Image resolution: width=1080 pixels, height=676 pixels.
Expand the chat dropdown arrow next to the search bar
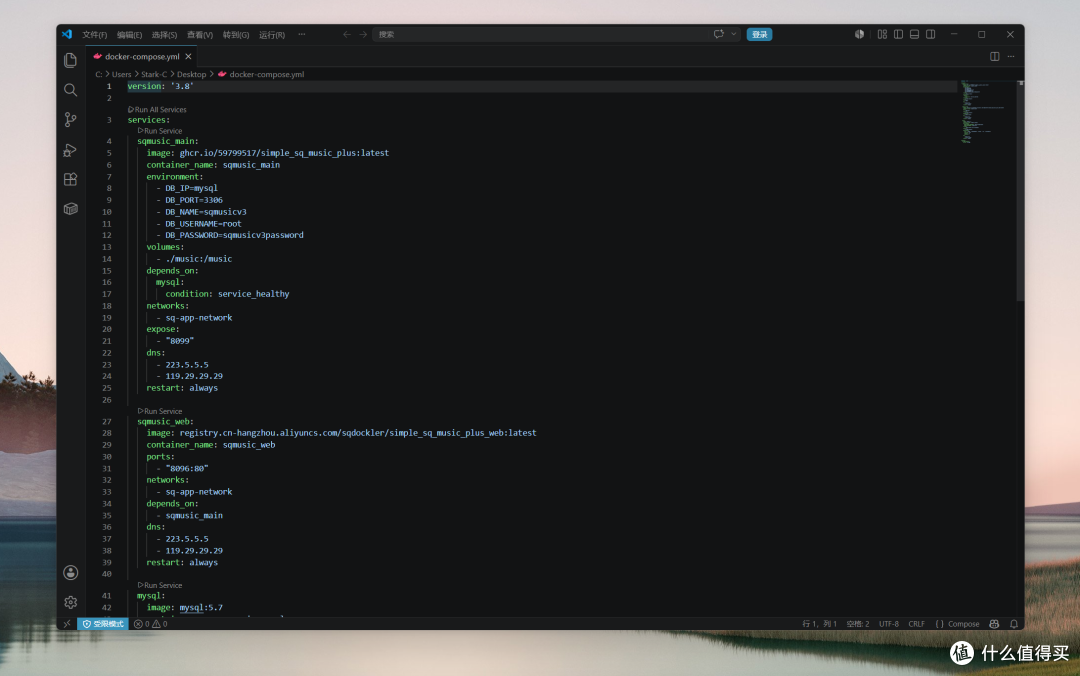[734, 34]
